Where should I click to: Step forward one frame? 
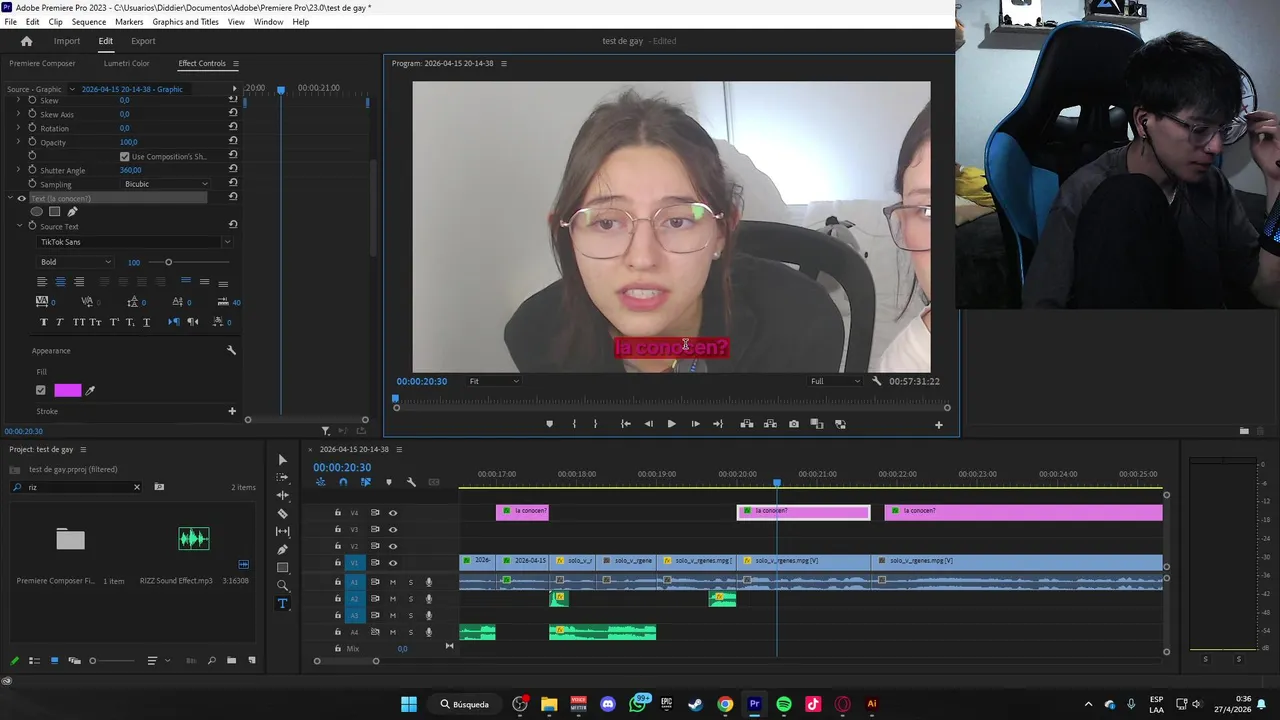coord(695,424)
